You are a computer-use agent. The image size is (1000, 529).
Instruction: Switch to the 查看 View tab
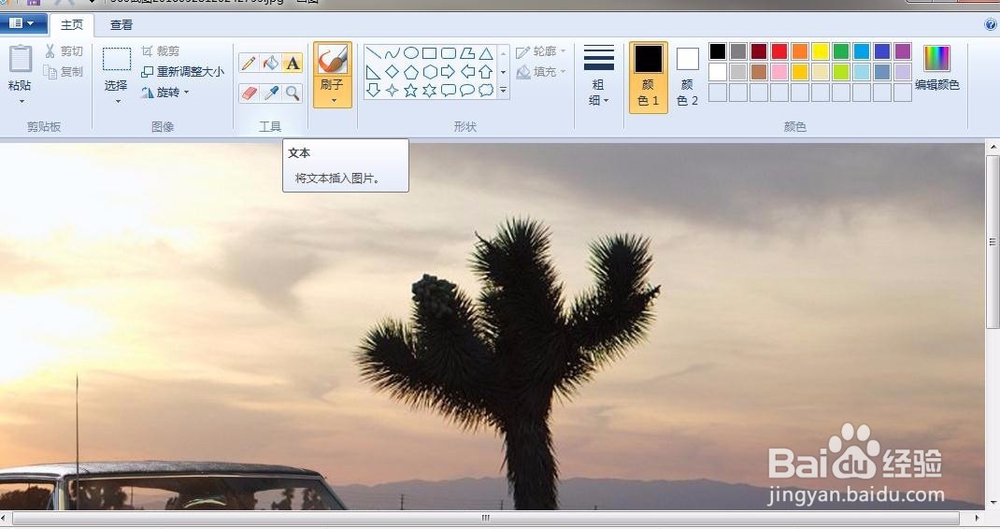click(x=121, y=25)
